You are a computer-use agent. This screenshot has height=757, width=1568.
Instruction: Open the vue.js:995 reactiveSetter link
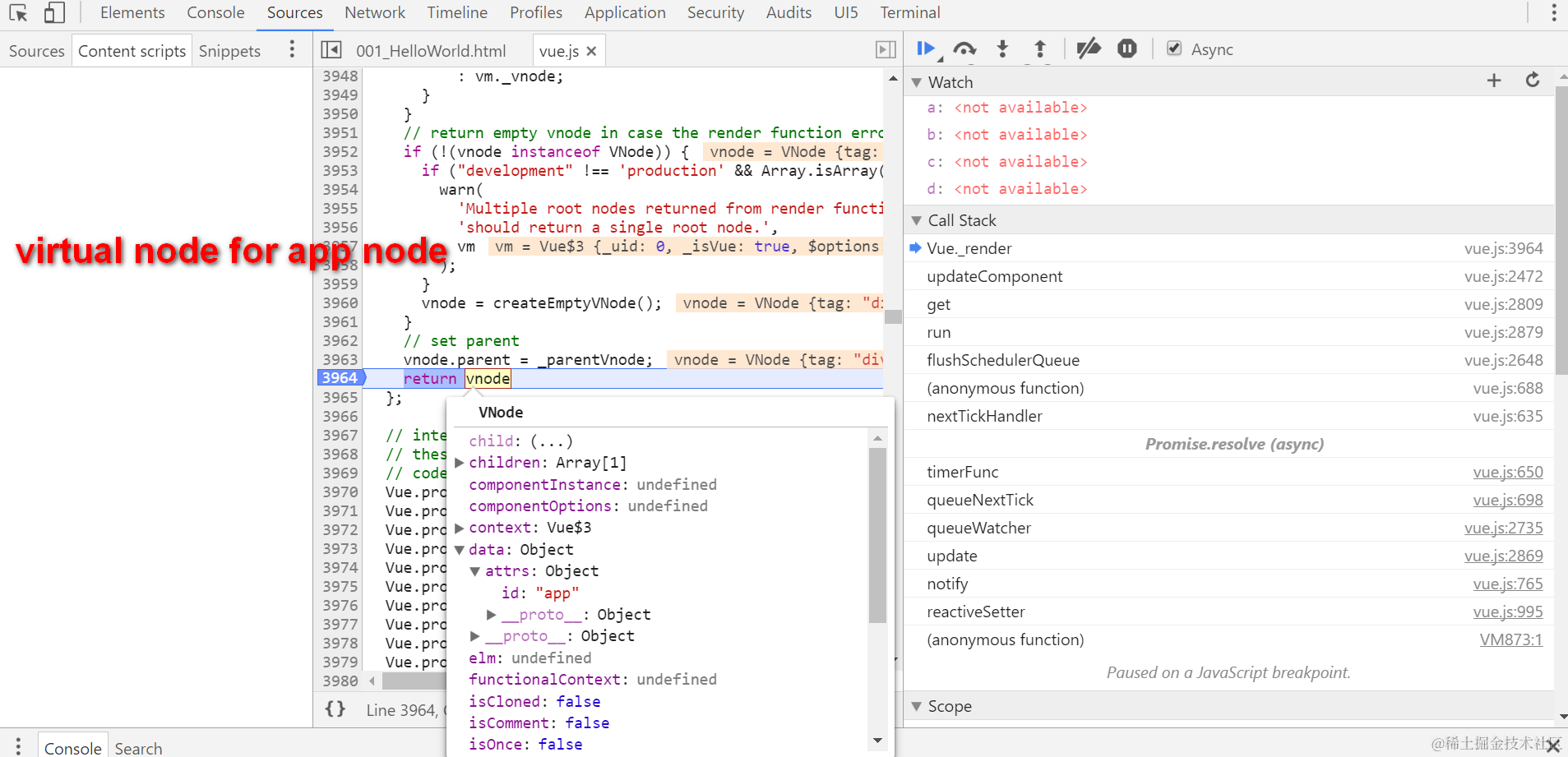[x=1508, y=612]
